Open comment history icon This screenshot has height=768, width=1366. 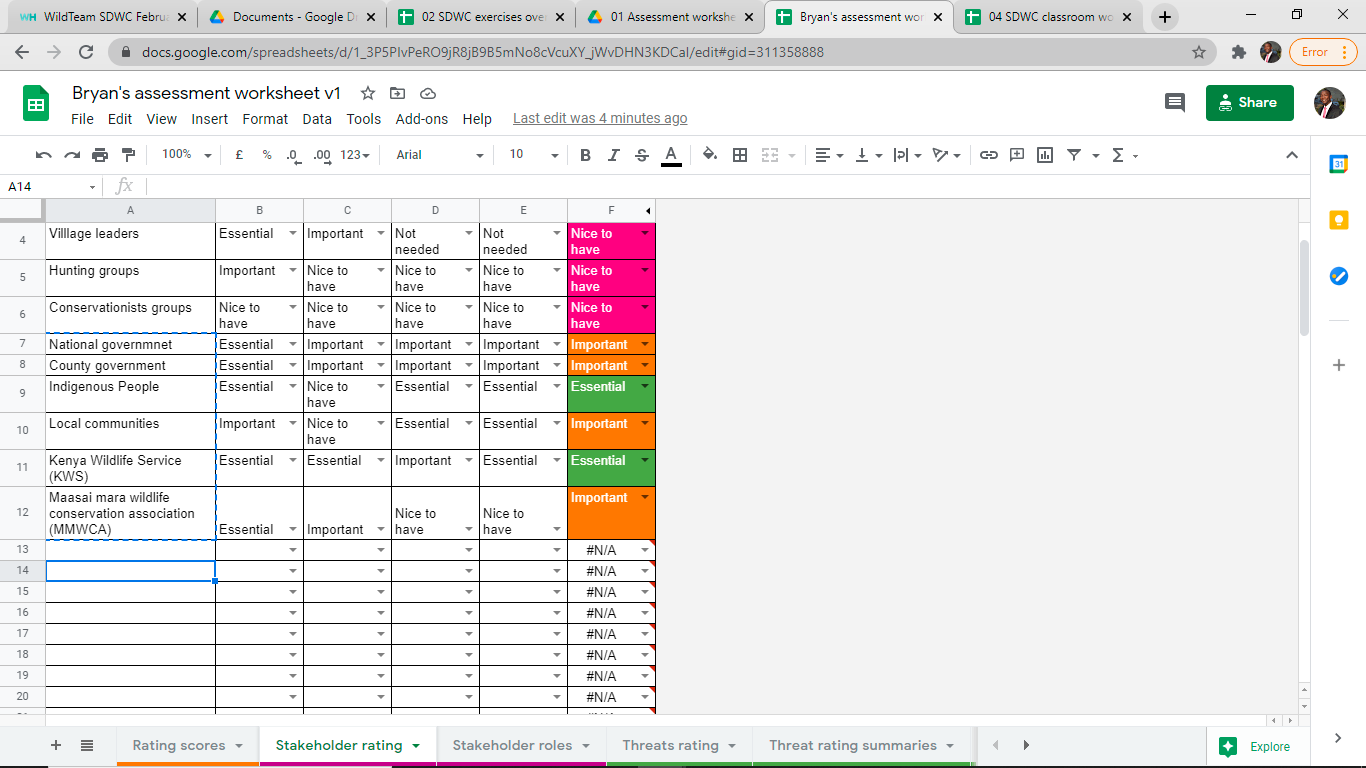point(1175,102)
